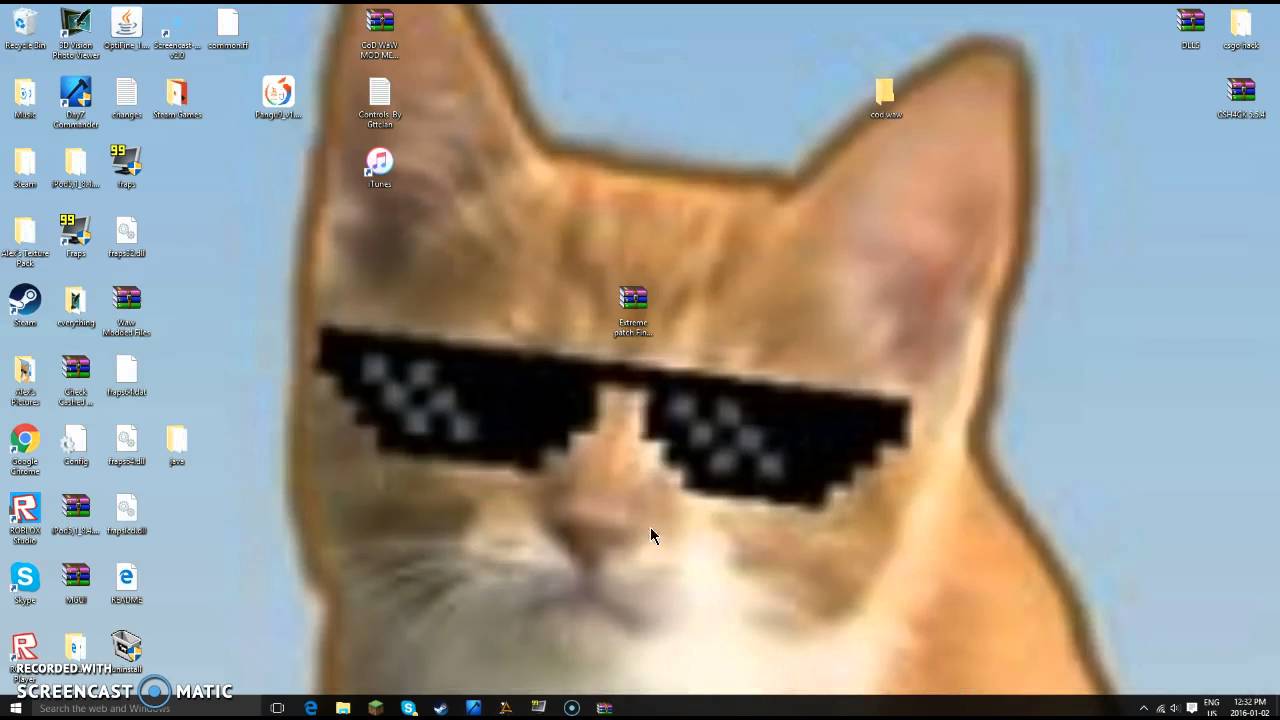Image resolution: width=1280 pixels, height=720 pixels.
Task: Open the Action Center notifications icon
Action: click(1192, 708)
